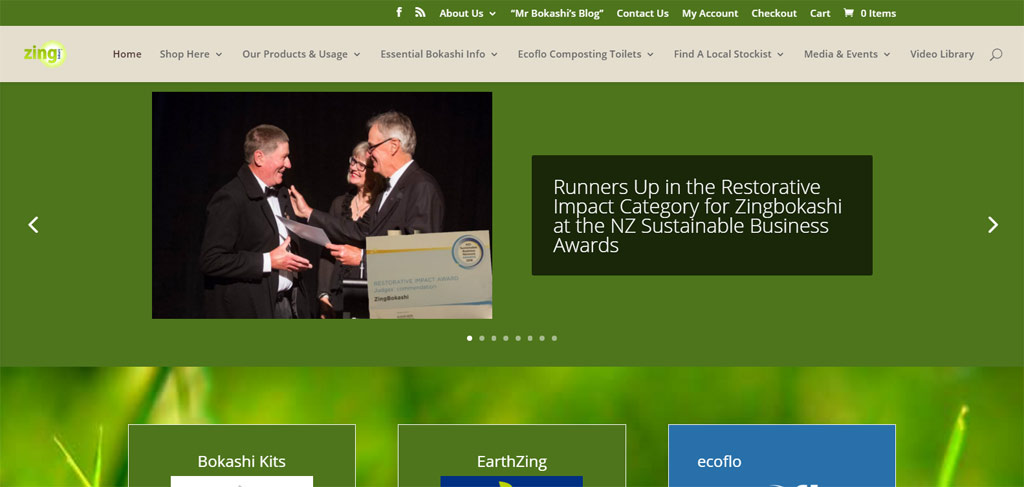This screenshot has width=1024, height=487.
Task: Select the second slider dot
Action: pos(482,338)
